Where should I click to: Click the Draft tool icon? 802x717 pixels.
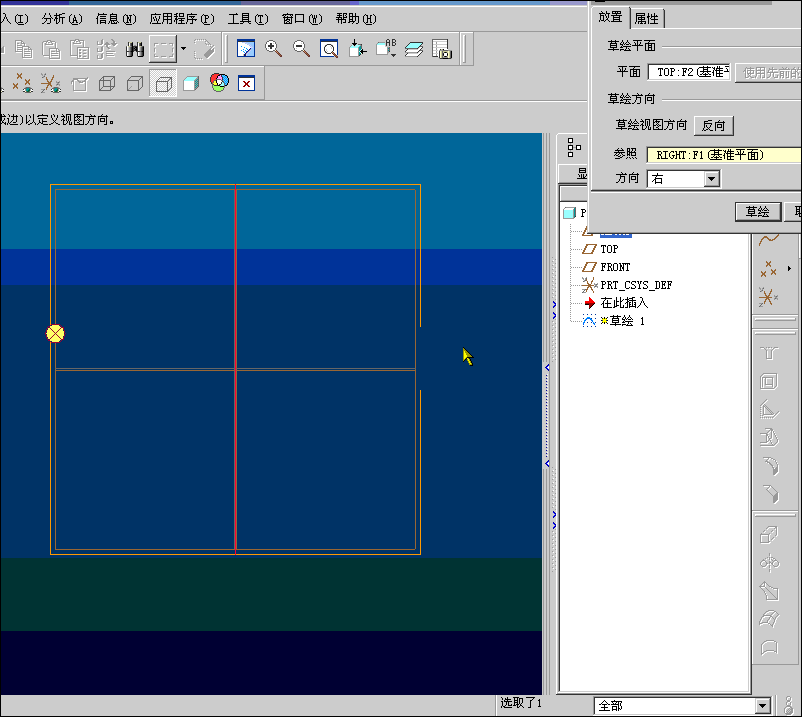tap(769, 438)
